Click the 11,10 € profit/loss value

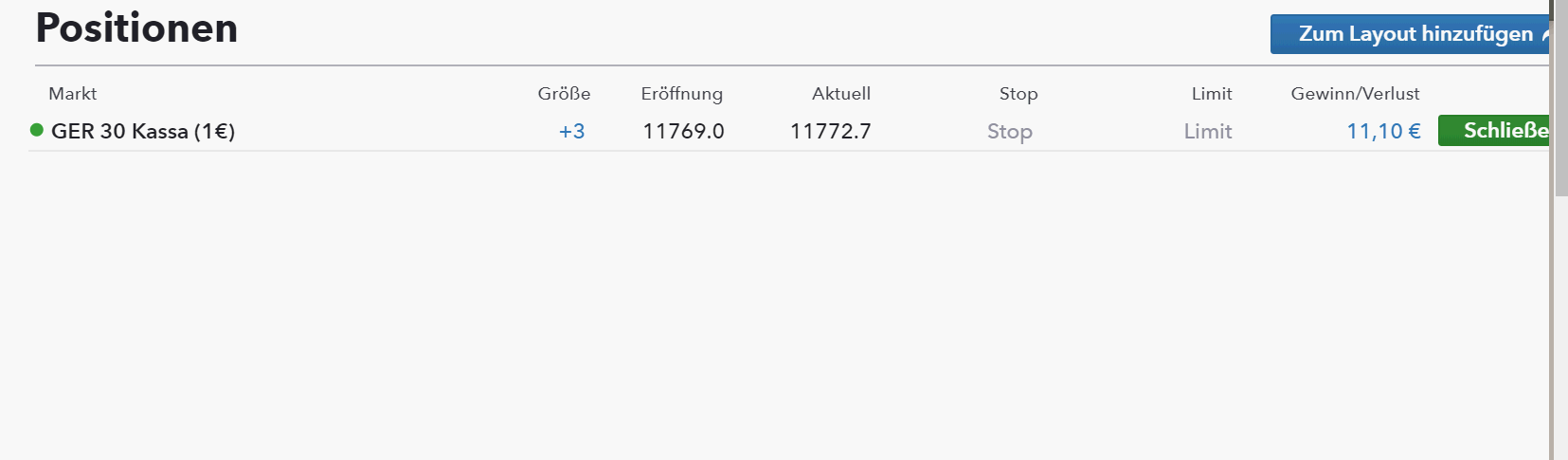pyautogui.click(x=1382, y=132)
